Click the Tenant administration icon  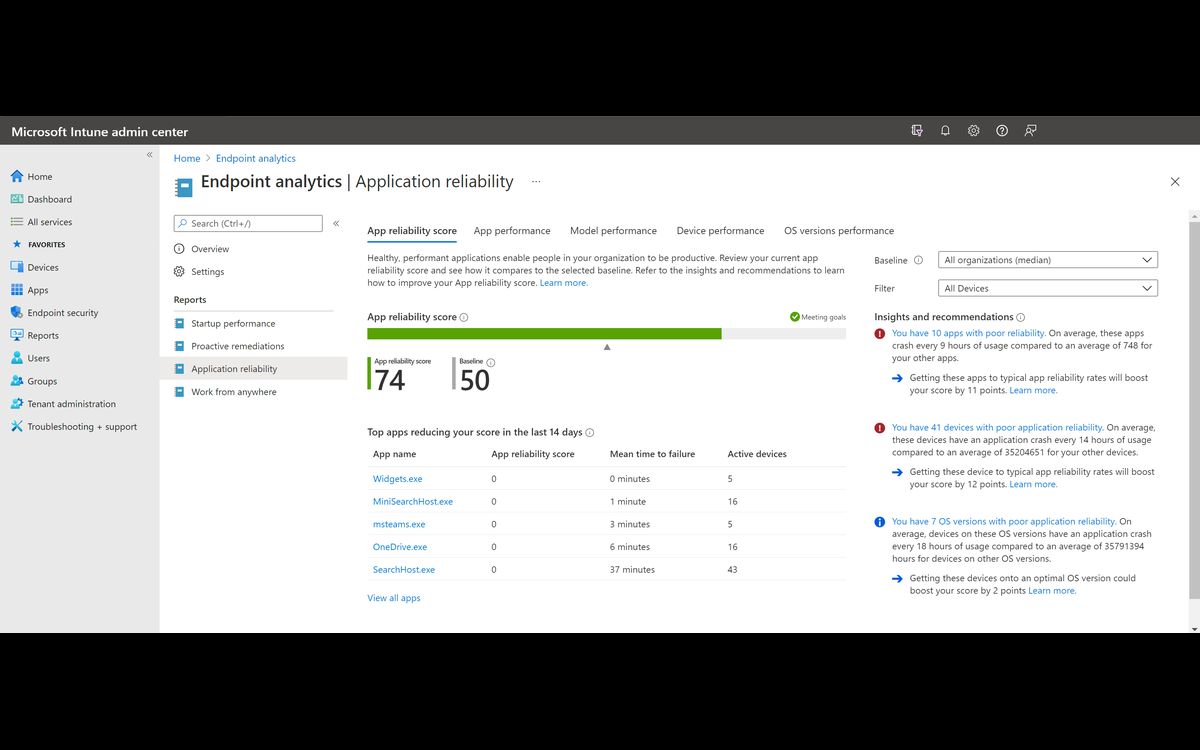[17, 404]
